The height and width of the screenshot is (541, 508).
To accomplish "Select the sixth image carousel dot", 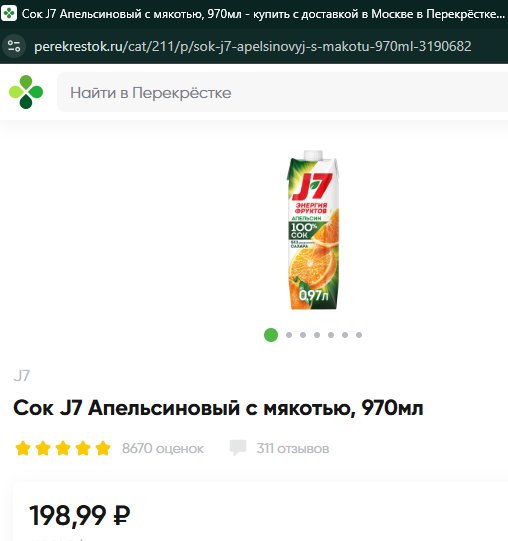I will pyautogui.click(x=345, y=335).
